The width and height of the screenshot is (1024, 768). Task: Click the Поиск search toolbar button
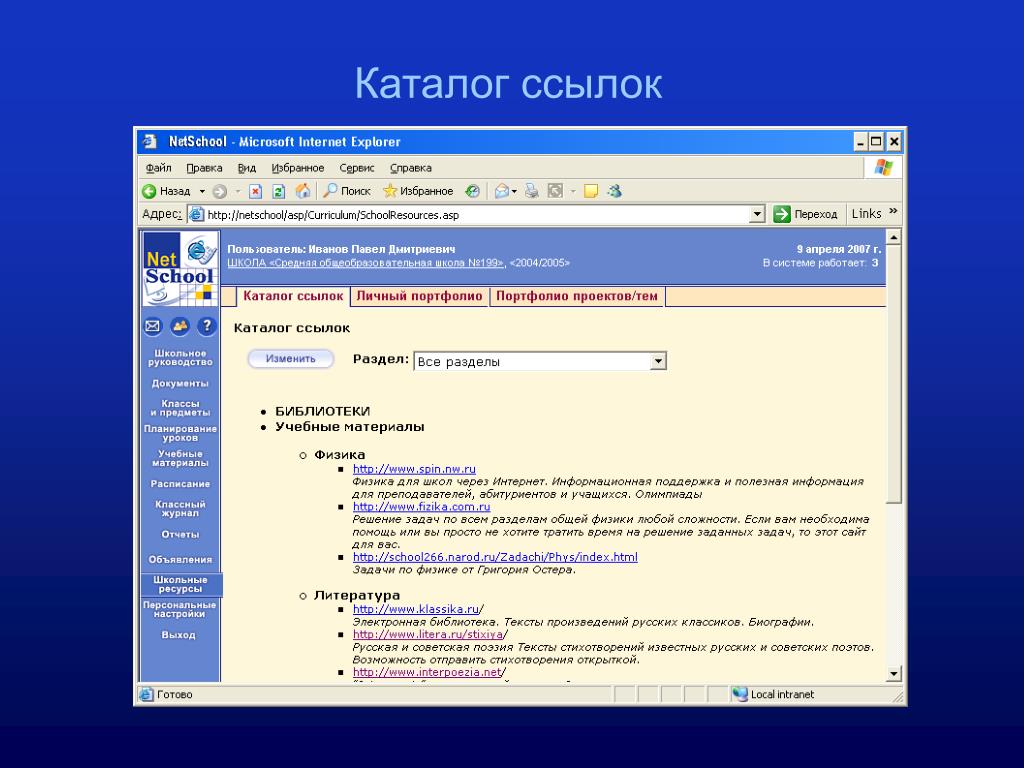[x=347, y=191]
